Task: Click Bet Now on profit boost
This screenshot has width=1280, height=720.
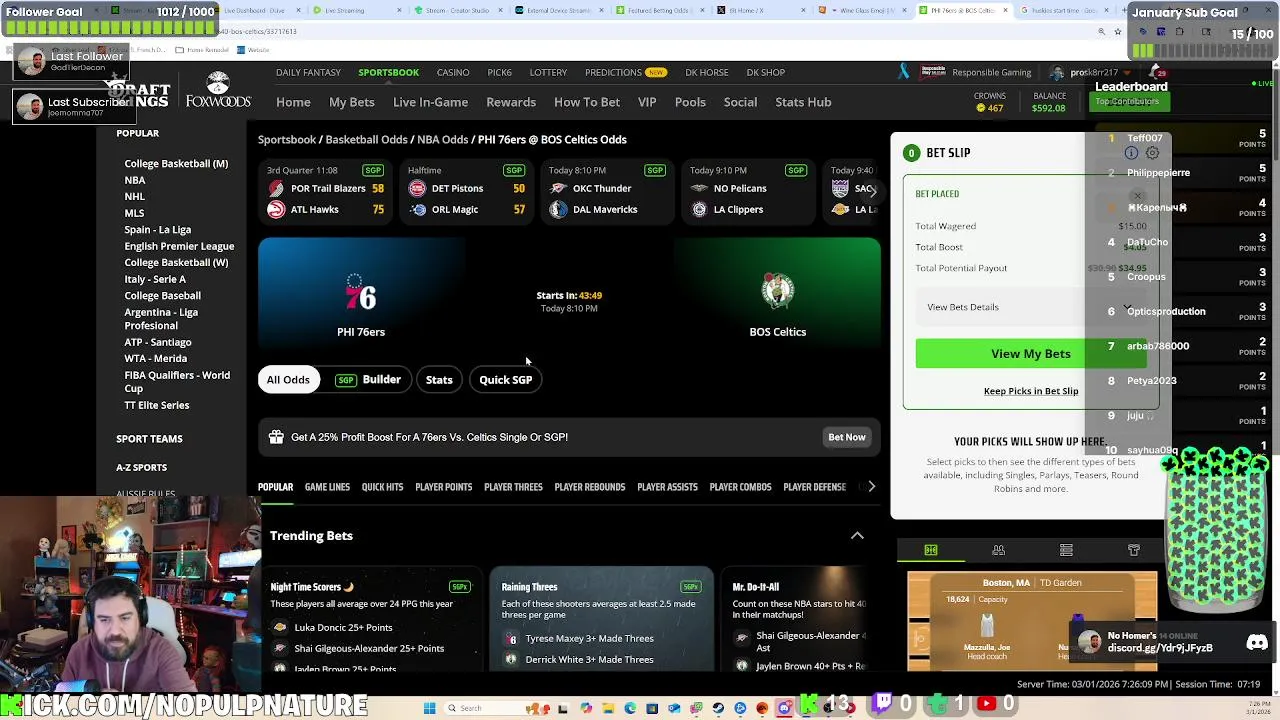Action: [x=846, y=437]
